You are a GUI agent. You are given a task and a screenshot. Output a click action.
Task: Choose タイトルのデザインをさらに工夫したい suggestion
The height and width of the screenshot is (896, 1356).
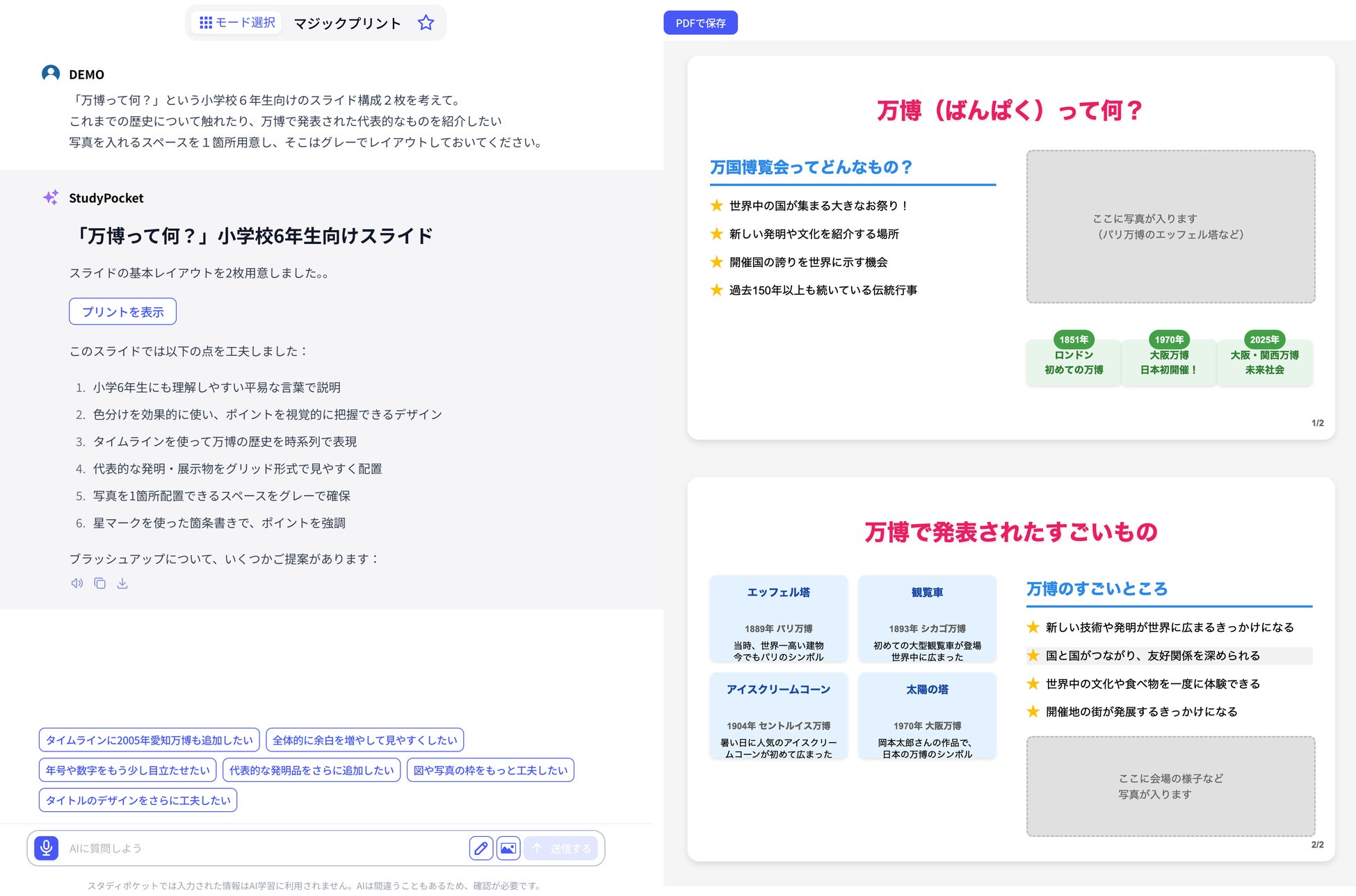point(138,800)
